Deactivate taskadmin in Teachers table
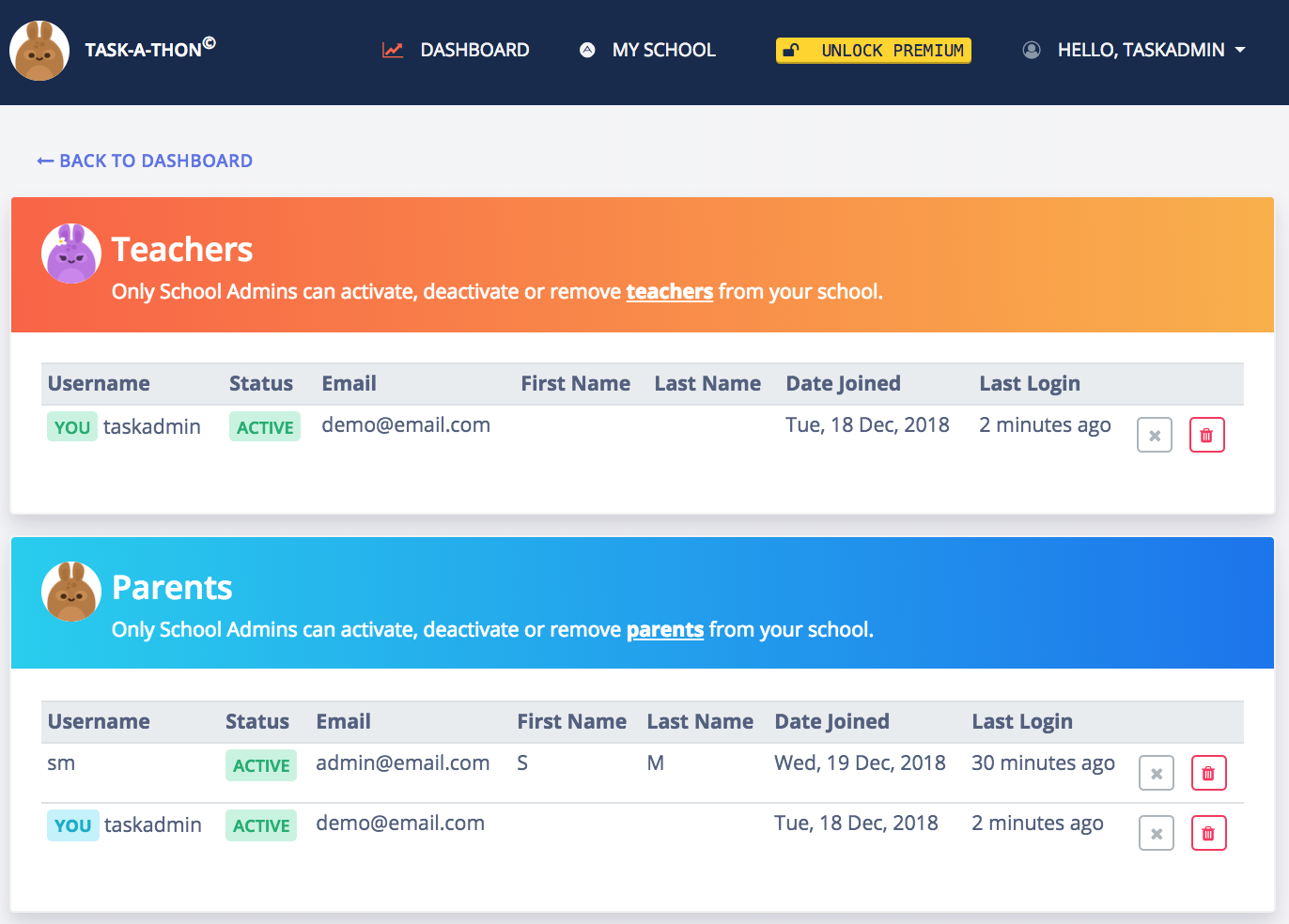Viewport: 1289px width, 924px height. 1155,435
